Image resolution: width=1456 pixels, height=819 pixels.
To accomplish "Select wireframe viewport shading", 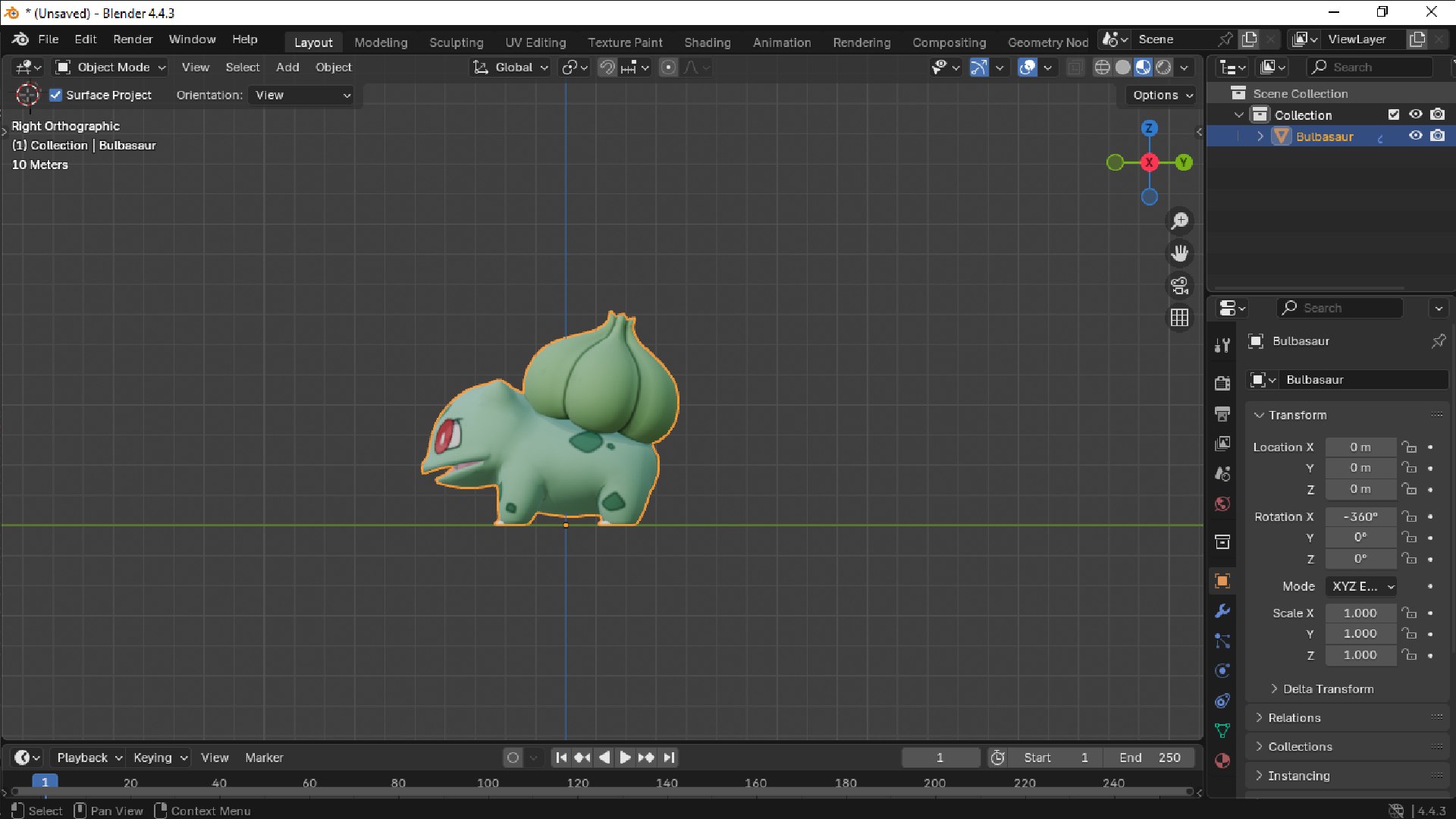I will [x=1103, y=67].
